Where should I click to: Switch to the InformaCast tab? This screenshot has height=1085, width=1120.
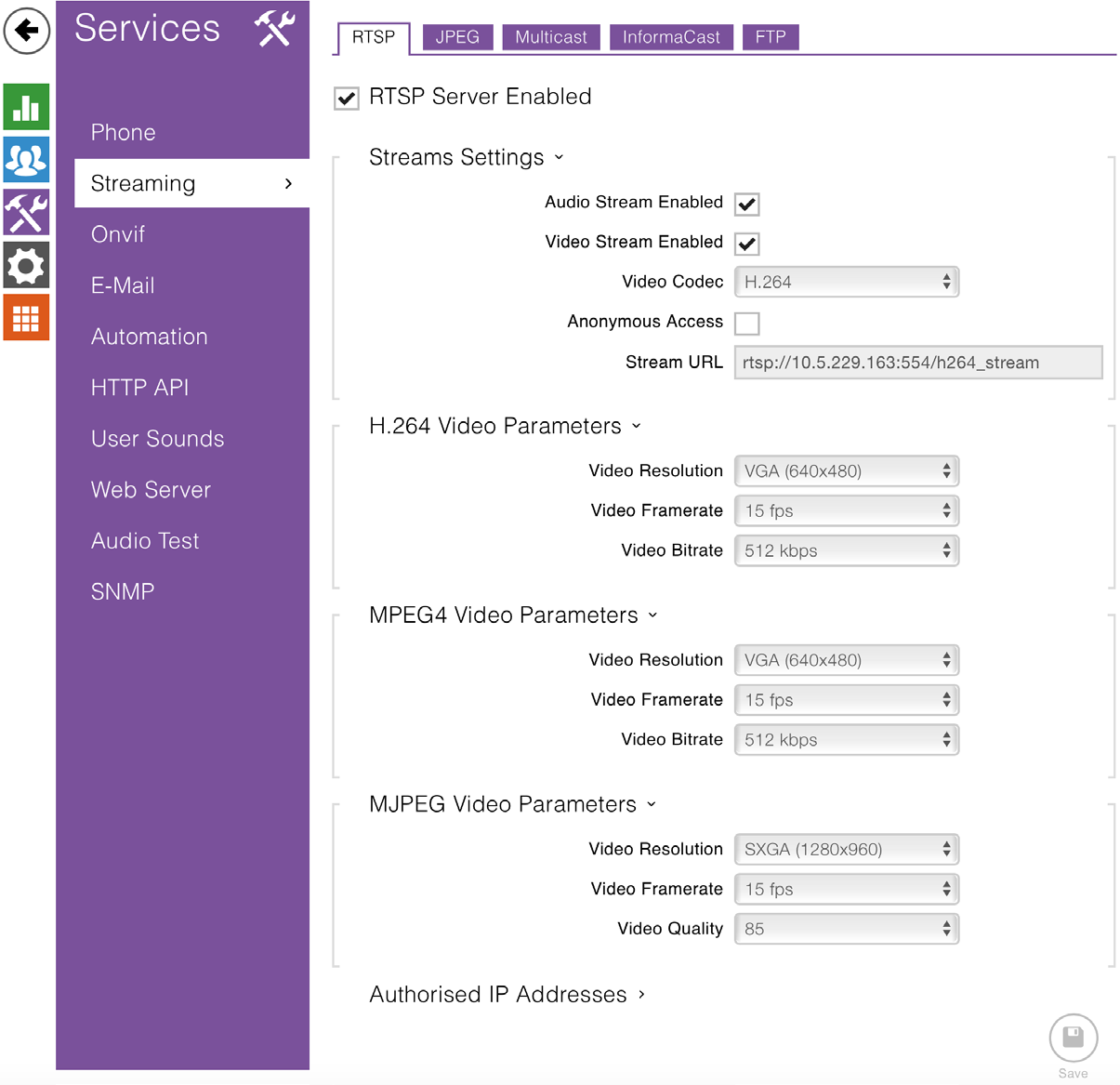pos(671,37)
